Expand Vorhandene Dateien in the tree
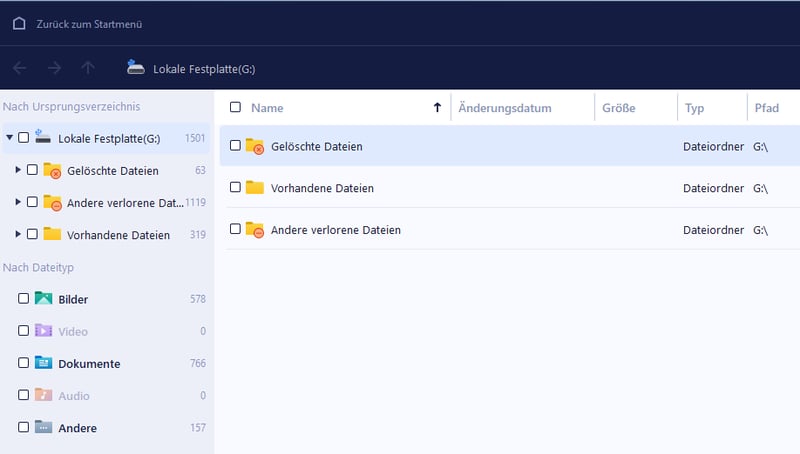The image size is (800, 454). pyautogui.click(x=18, y=234)
